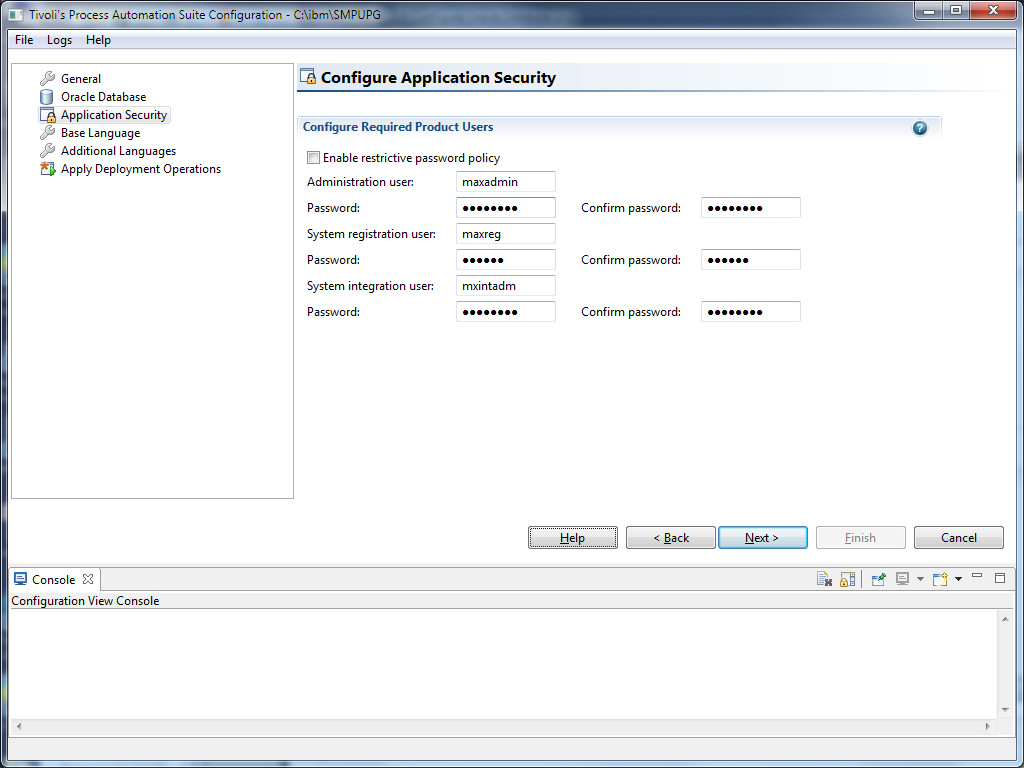The image size is (1024, 768).
Task: Click the Display Selected Console icon
Action: tap(903, 579)
